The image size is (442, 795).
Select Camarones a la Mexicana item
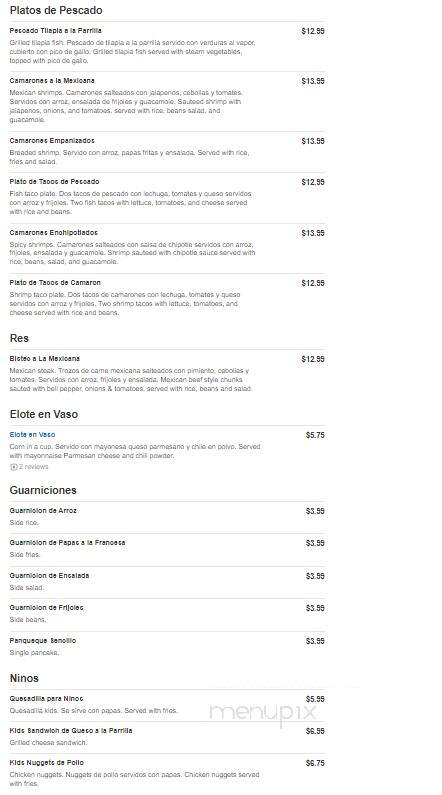click(x=52, y=81)
